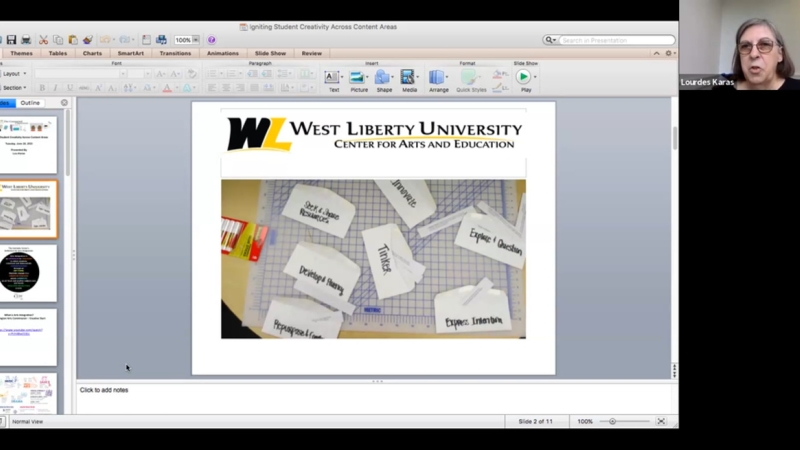Viewport: 800px width, 450px height.
Task: Switch to the Transitions tab
Action: pos(175,53)
